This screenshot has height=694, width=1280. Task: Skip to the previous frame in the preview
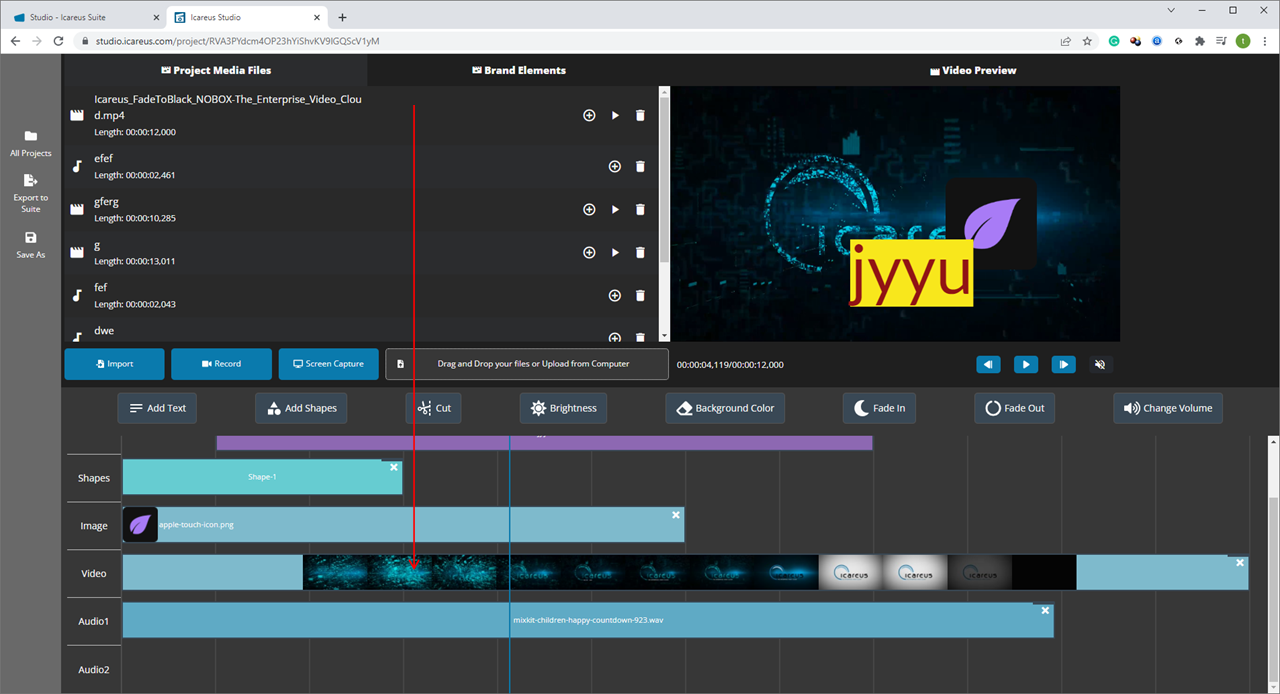(988, 365)
